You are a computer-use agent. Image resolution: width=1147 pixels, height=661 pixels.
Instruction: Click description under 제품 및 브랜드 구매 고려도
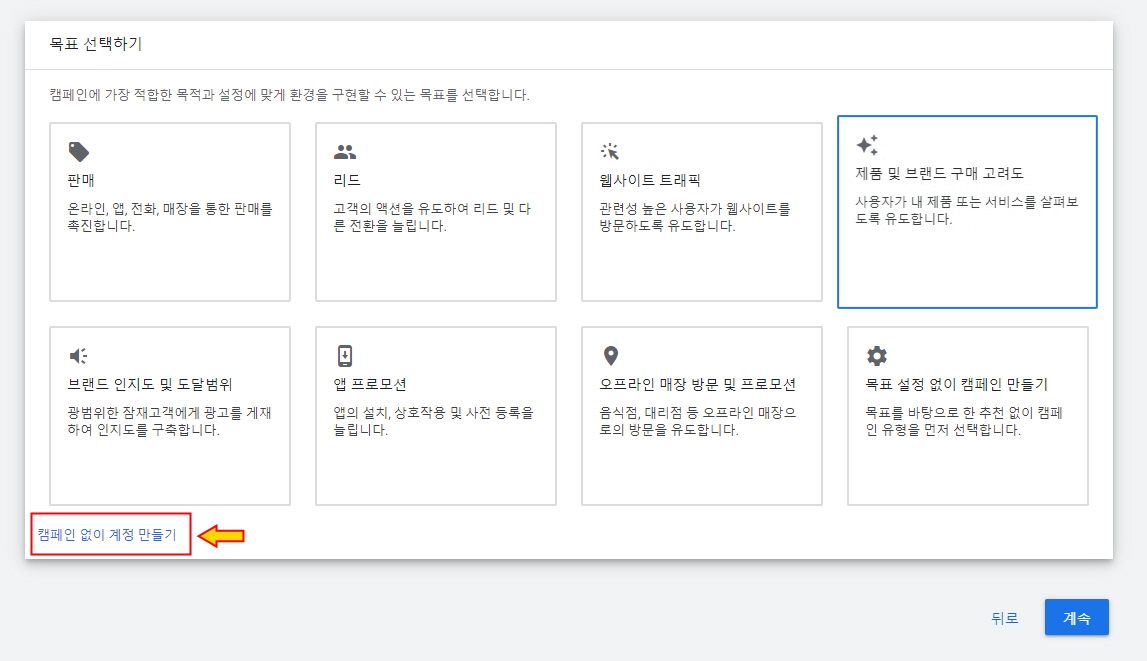coord(966,210)
